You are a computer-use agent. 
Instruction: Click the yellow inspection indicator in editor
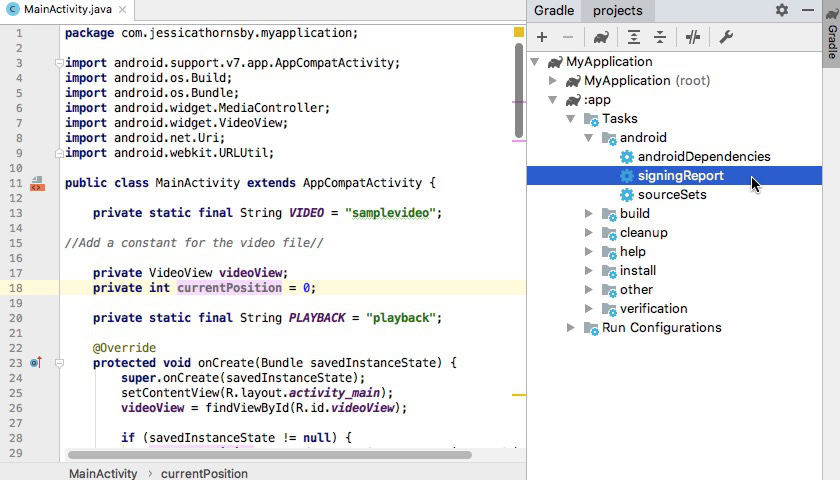(519, 32)
